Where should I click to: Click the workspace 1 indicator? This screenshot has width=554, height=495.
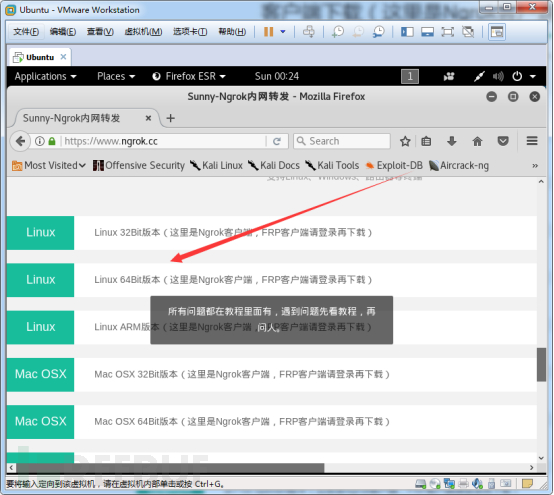(410, 76)
